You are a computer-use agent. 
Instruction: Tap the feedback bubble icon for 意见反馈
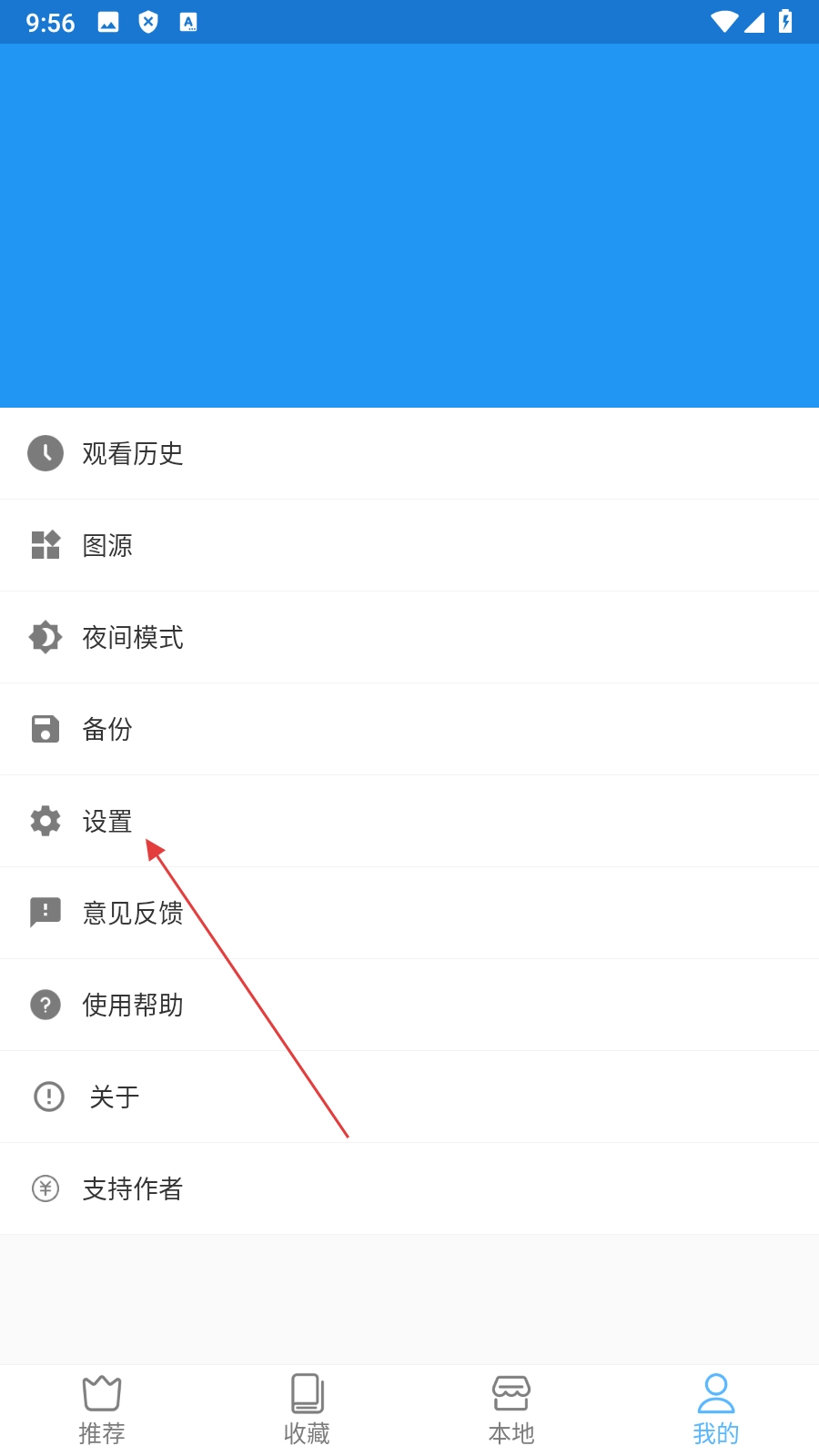(45, 912)
